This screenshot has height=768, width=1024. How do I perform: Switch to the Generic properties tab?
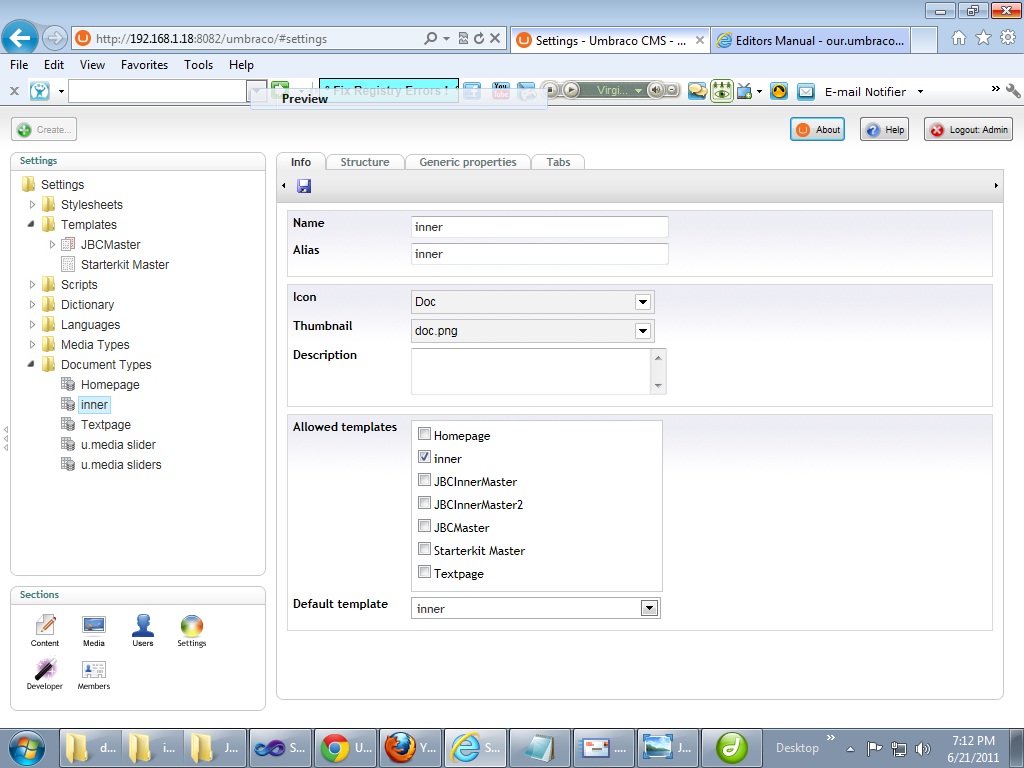pos(467,162)
